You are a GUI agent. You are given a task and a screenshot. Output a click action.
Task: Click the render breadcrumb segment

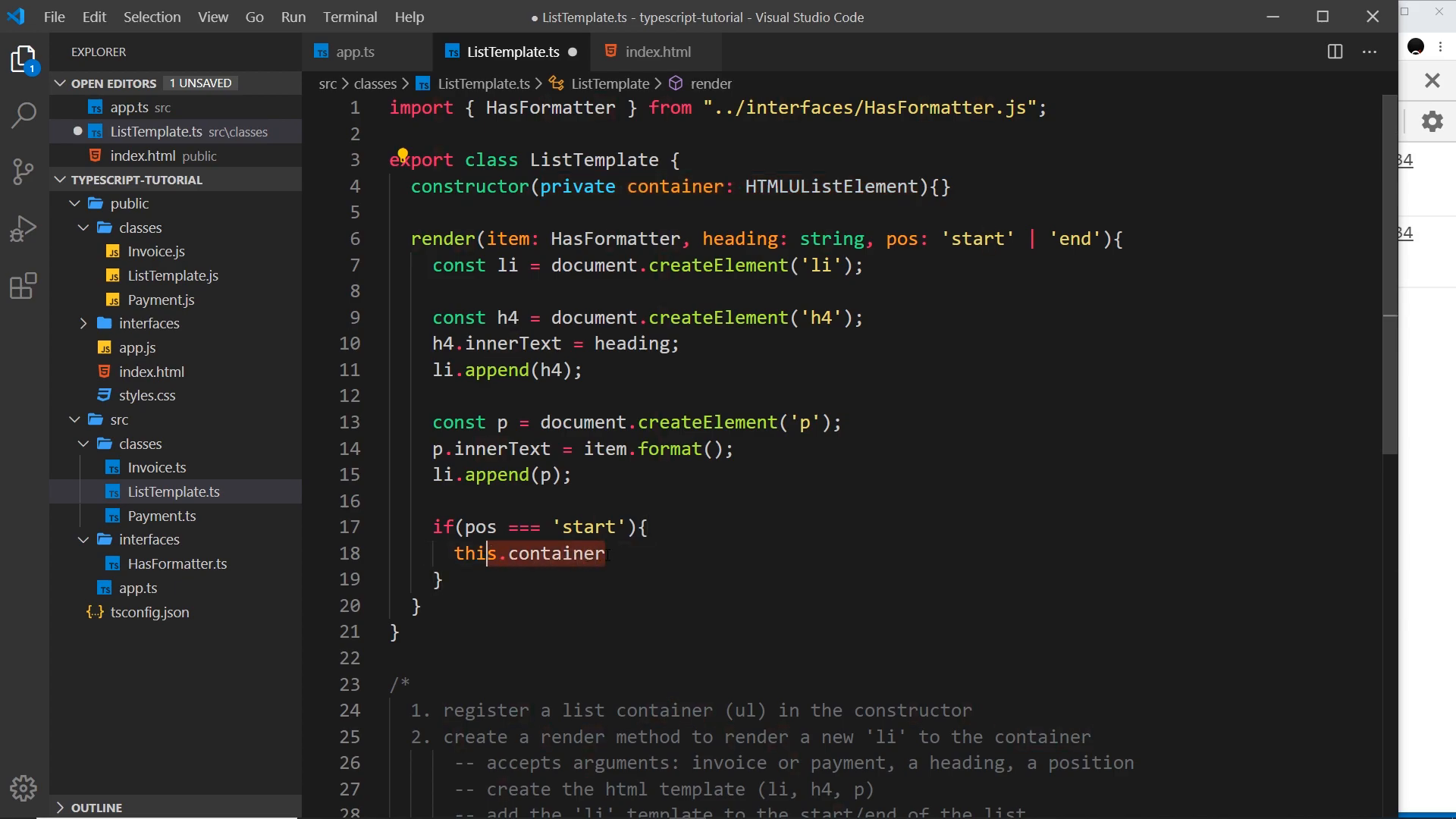[711, 83]
